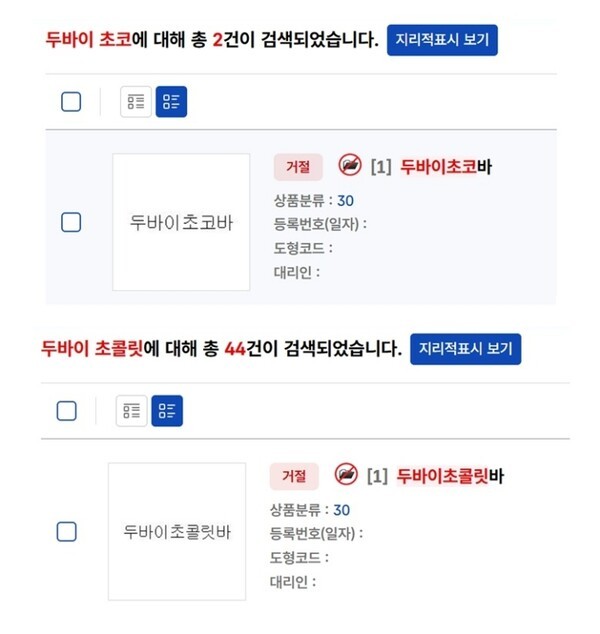The image size is (600, 634).
Task: Open the 두바이초코바 trademark title link
Action: pos(445,167)
